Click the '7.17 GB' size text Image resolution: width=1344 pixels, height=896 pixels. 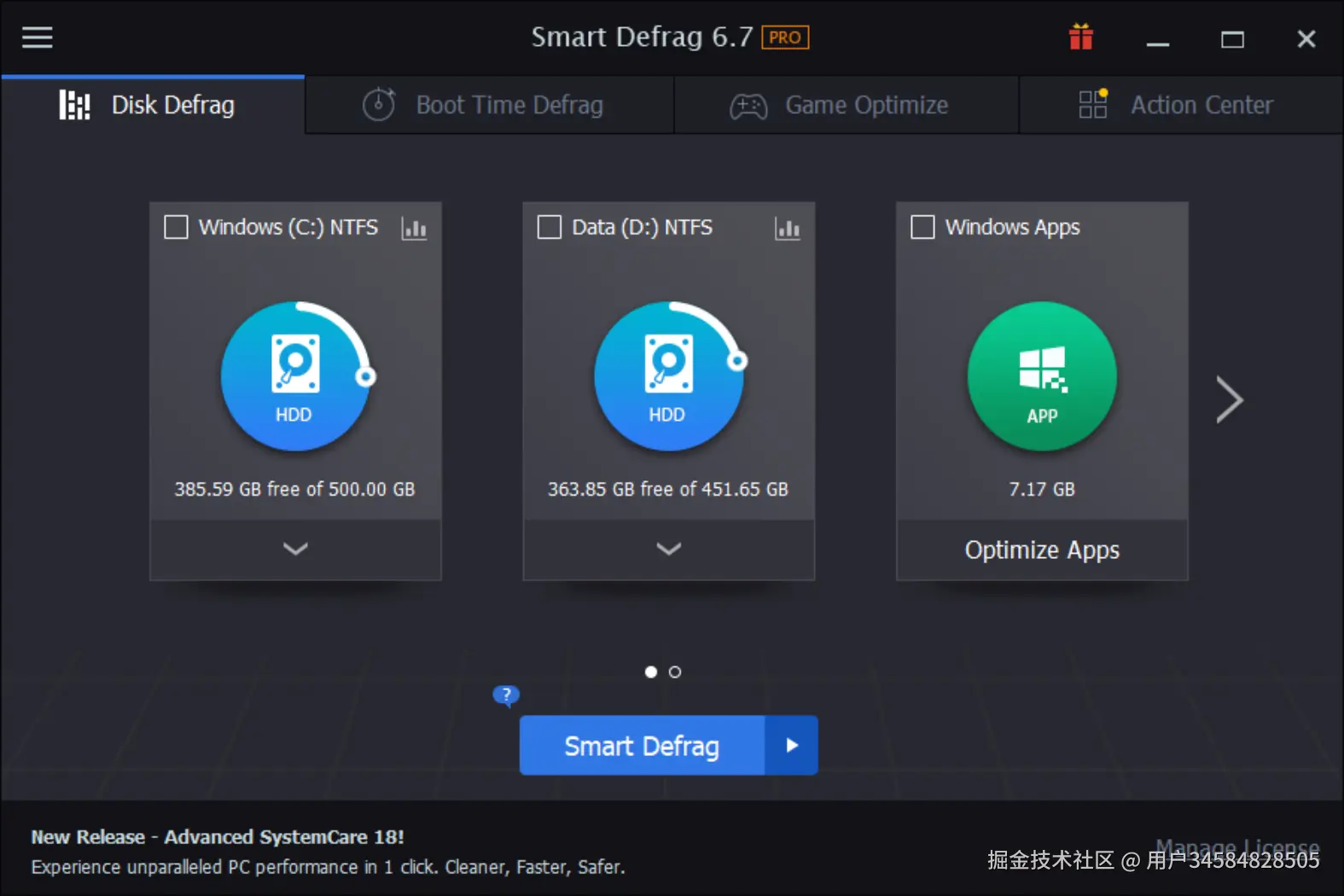point(1042,489)
